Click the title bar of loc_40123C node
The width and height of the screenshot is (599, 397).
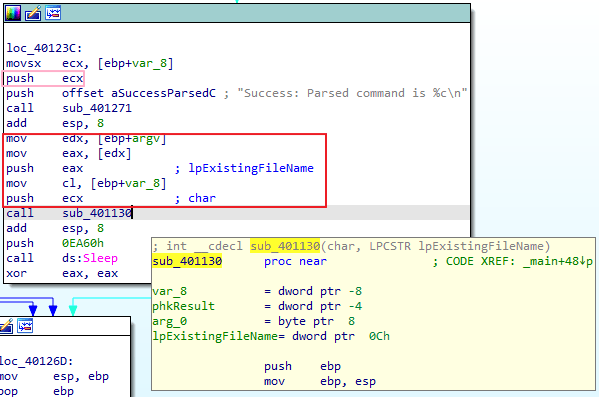[x=237, y=13]
